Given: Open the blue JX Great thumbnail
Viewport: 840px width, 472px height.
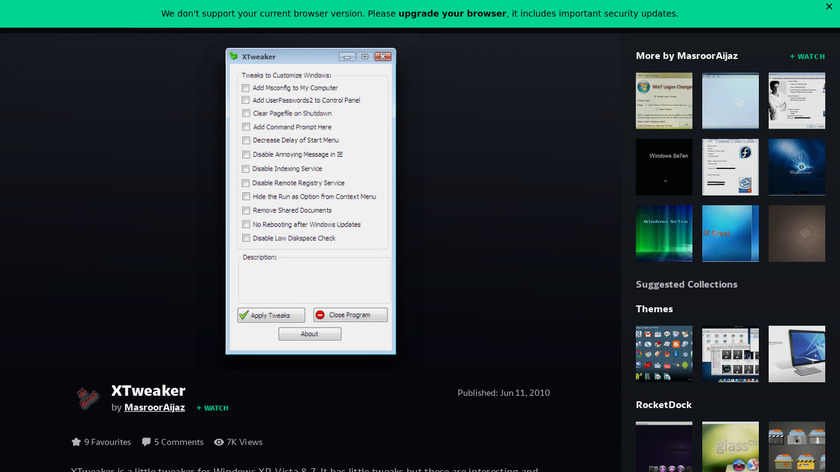Looking at the screenshot, I should (730, 234).
